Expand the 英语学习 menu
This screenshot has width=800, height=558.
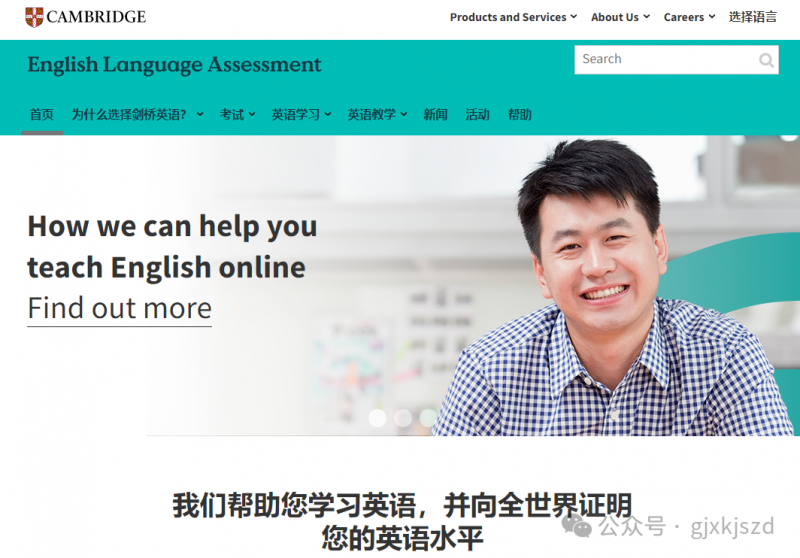301,114
